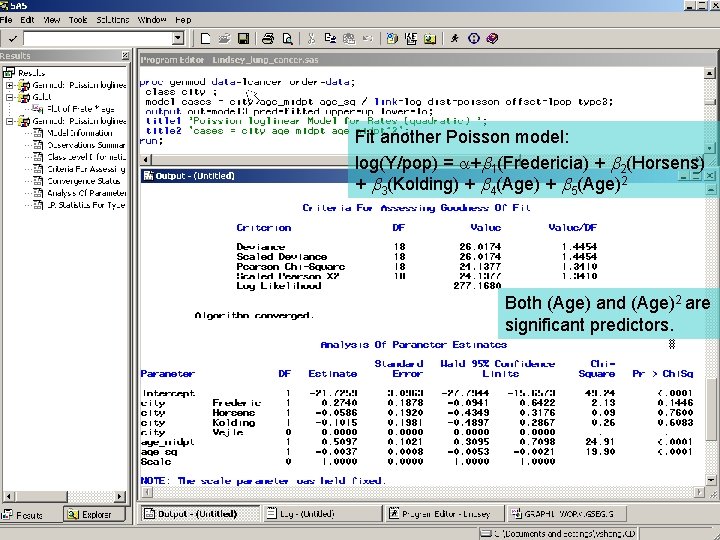Click the Help book toolbar icon
Image resolution: width=720 pixels, height=540 pixels.
click(x=492, y=39)
